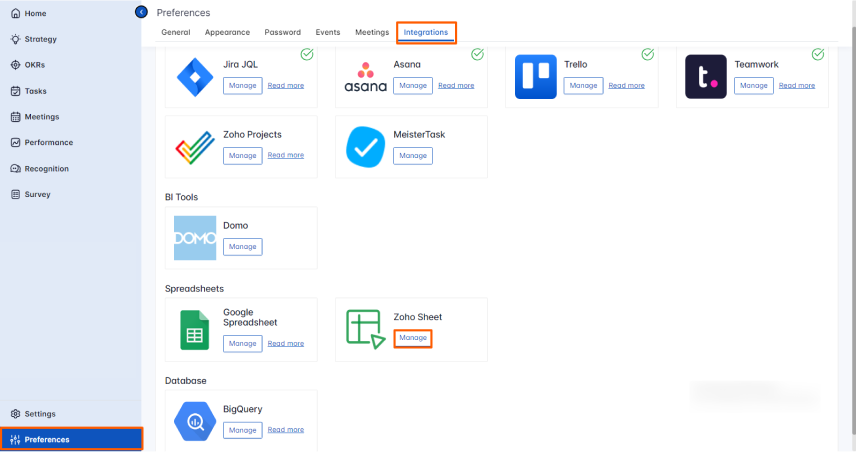Click the green checkmark on Asana card
Screen dimensions: 856x452
pyautogui.click(x=477, y=54)
